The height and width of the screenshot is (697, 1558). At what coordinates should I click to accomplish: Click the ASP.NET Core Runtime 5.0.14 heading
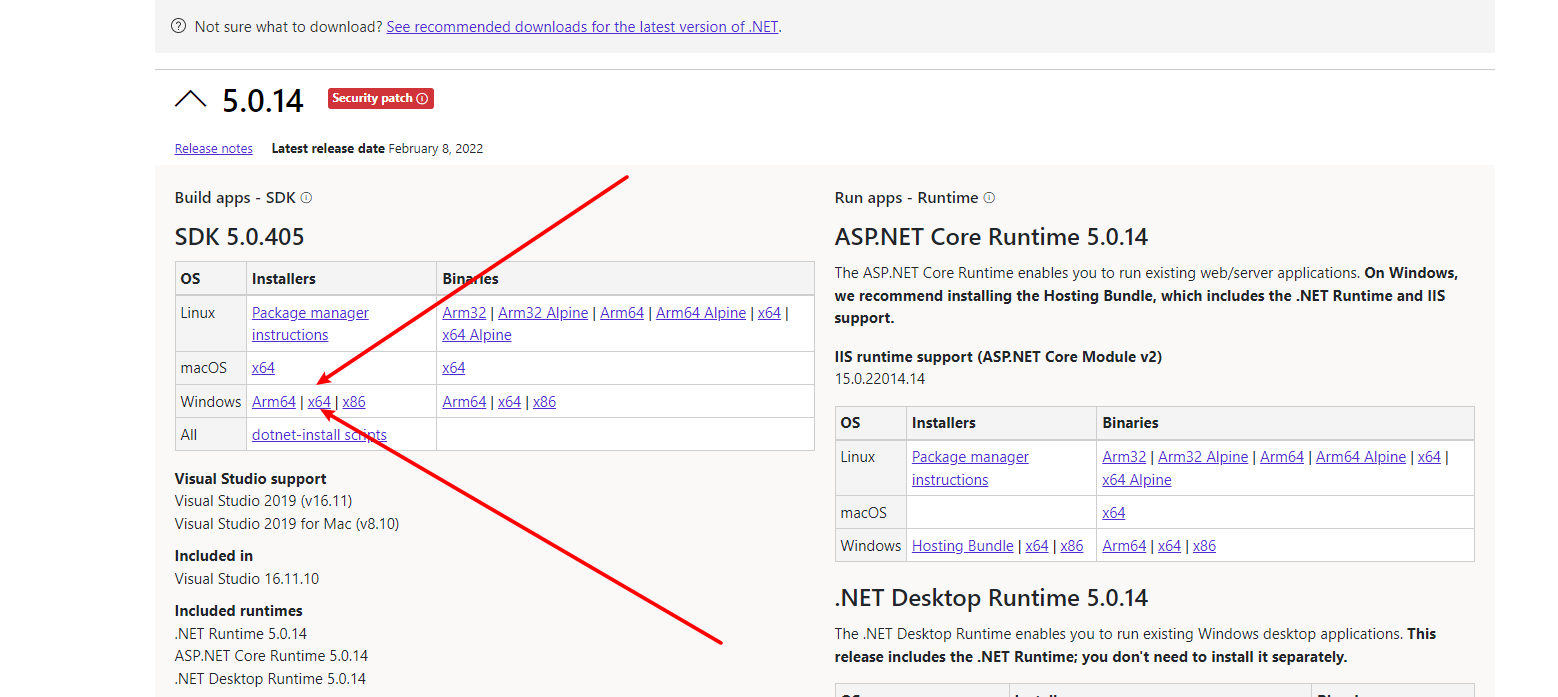click(991, 237)
